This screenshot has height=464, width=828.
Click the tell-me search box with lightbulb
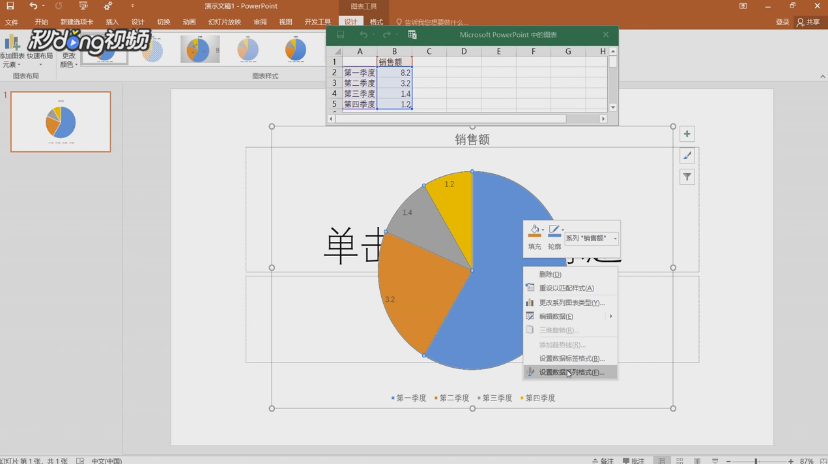[432, 22]
